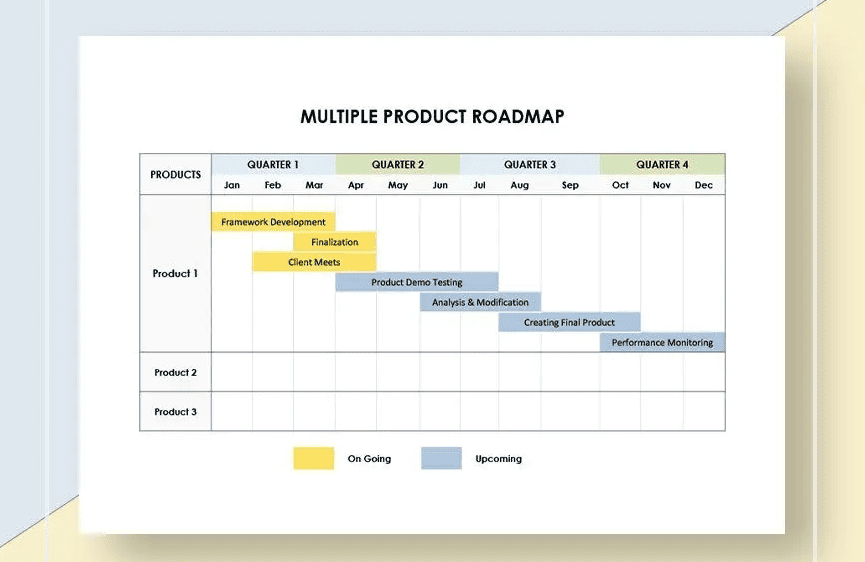This screenshot has width=865, height=562.
Task: Select the Framework Development bar
Action: pyautogui.click(x=273, y=222)
